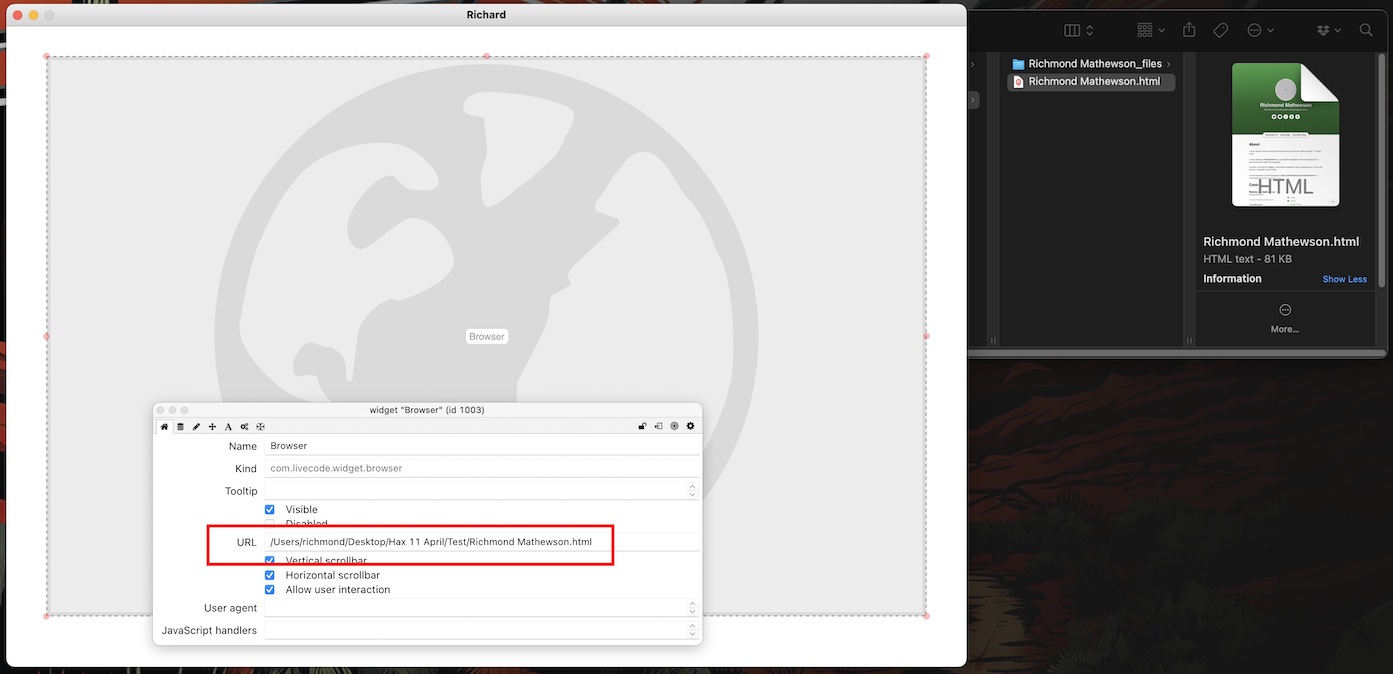Screen dimensions: 1393x674
Task: Open the Position cross-arrows pane icon
Action: tap(212, 426)
